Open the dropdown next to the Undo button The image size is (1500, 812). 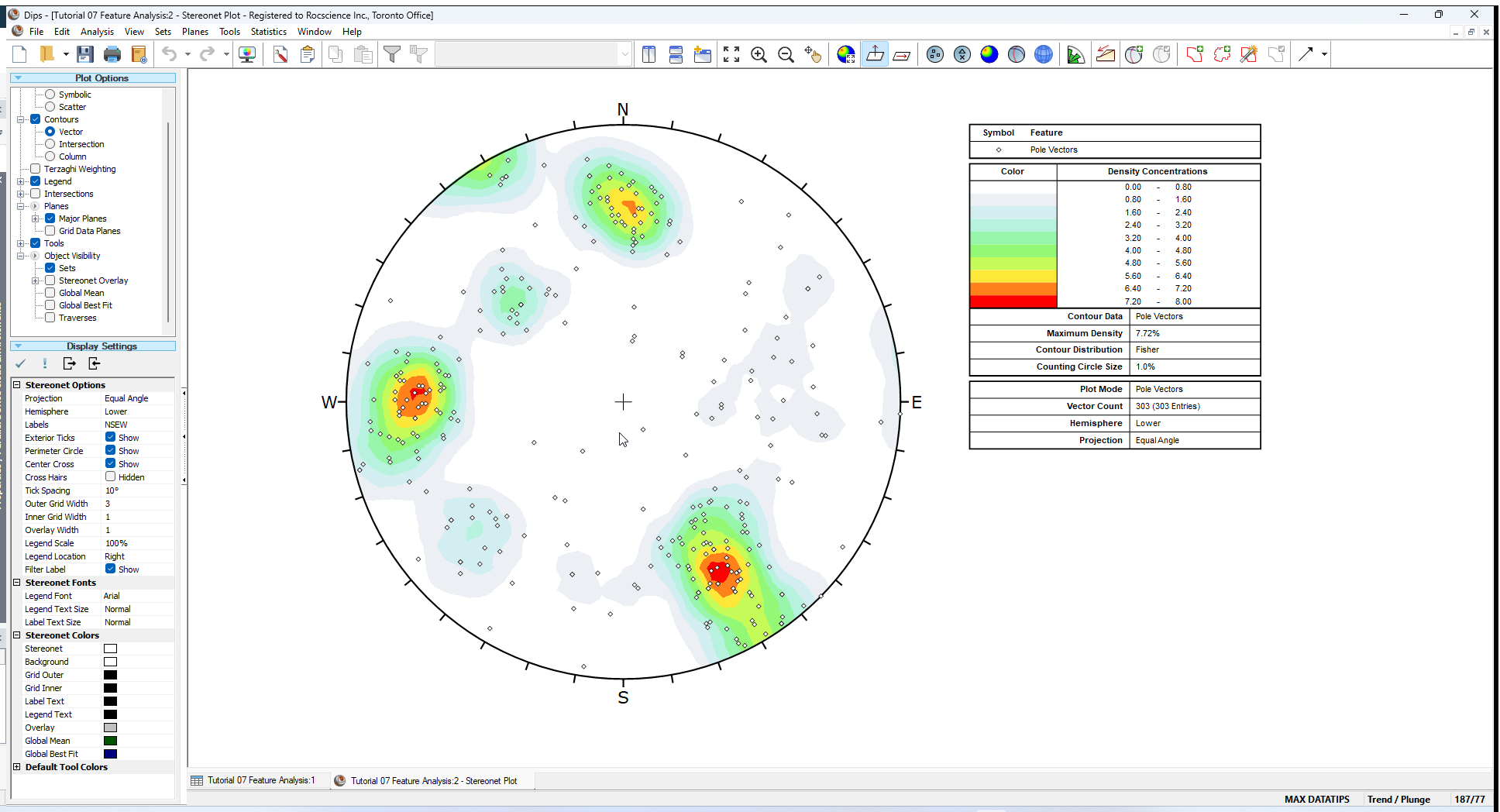click(186, 53)
